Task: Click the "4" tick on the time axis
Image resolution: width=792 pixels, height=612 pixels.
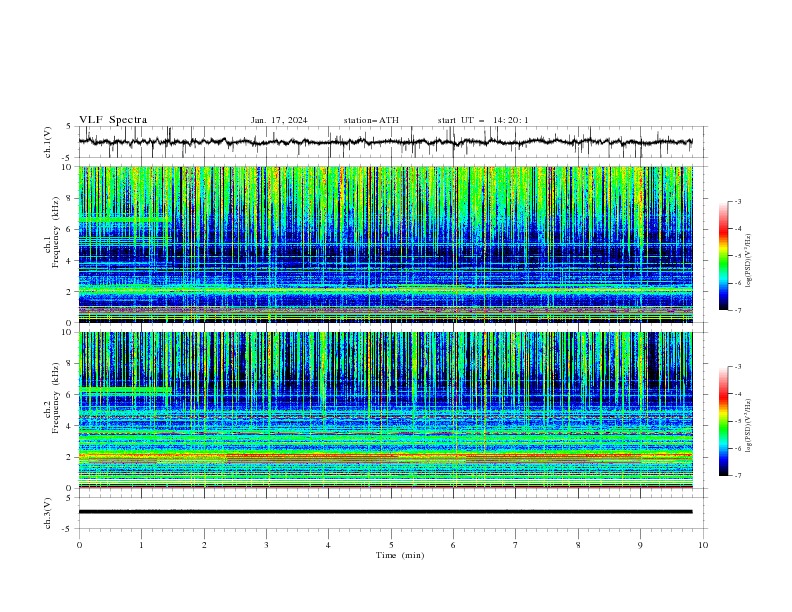Action: (x=328, y=545)
